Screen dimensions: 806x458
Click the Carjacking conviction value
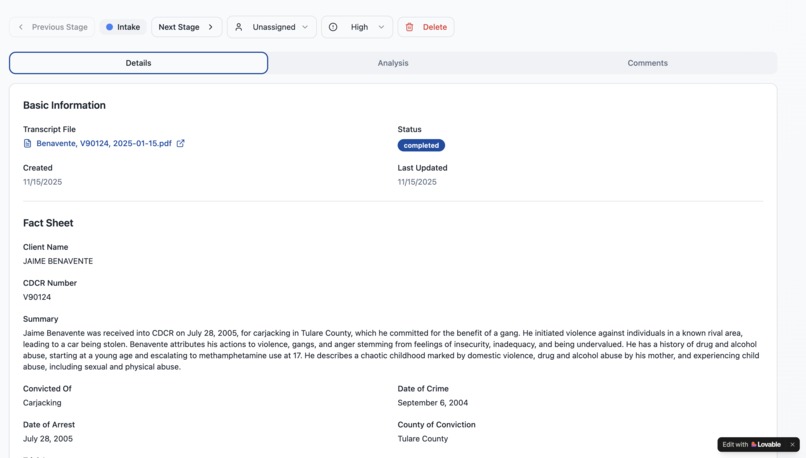click(42, 403)
